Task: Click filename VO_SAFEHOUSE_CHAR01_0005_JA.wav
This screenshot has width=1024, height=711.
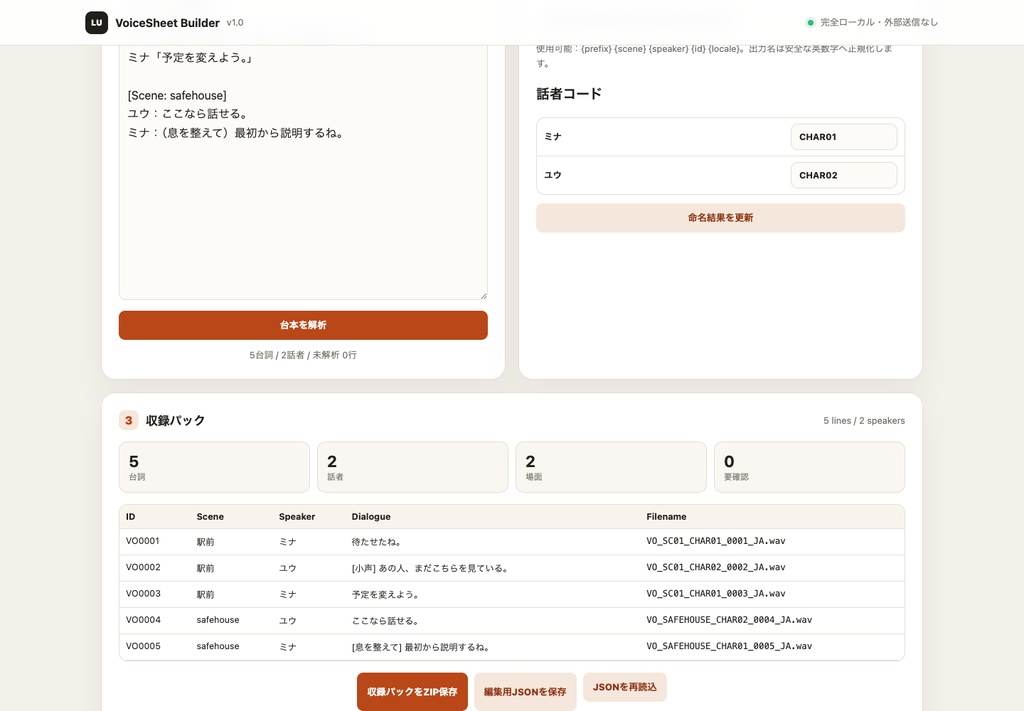Action: 729,646
